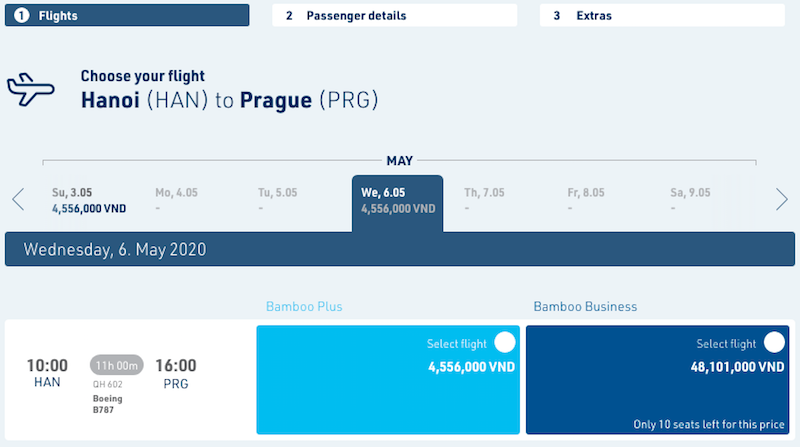The width and height of the screenshot is (800, 447).
Task: Open the Passenger details step tab
Action: (x=394, y=15)
